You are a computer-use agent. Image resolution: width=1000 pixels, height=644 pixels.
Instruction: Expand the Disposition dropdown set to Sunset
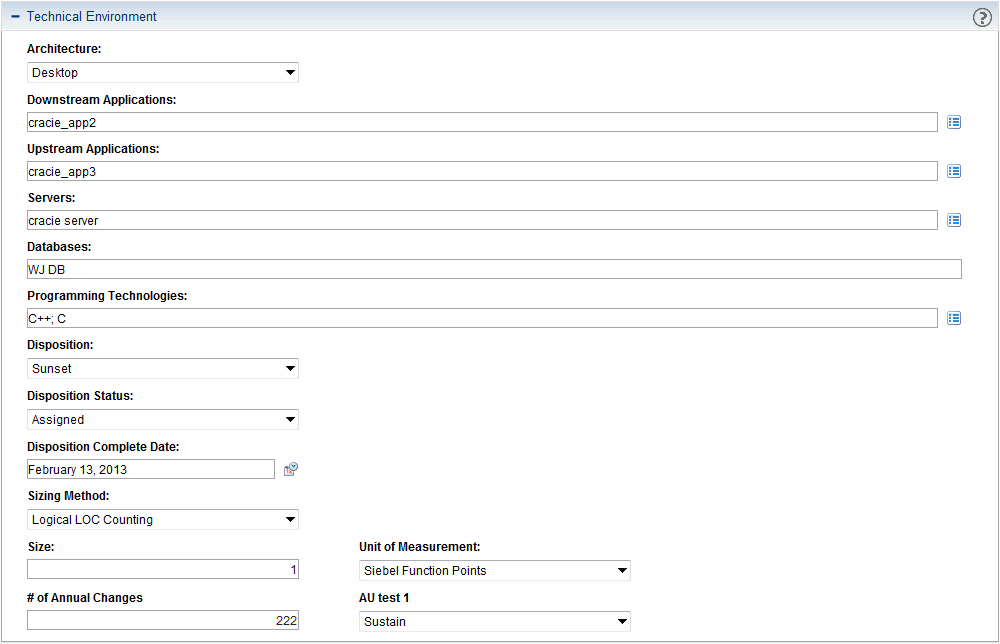(163, 369)
